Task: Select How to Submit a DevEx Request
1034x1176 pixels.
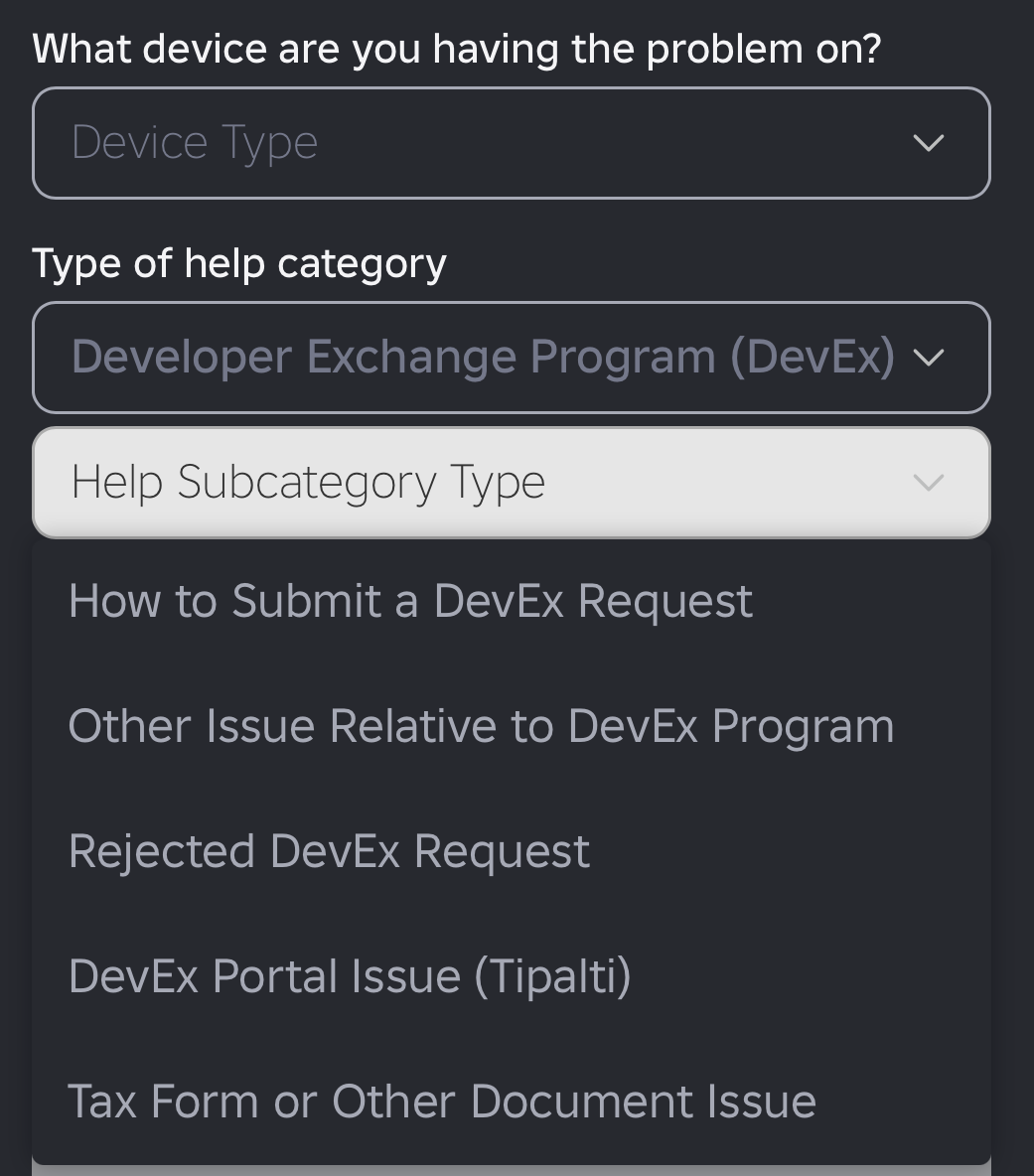Action: [512, 601]
